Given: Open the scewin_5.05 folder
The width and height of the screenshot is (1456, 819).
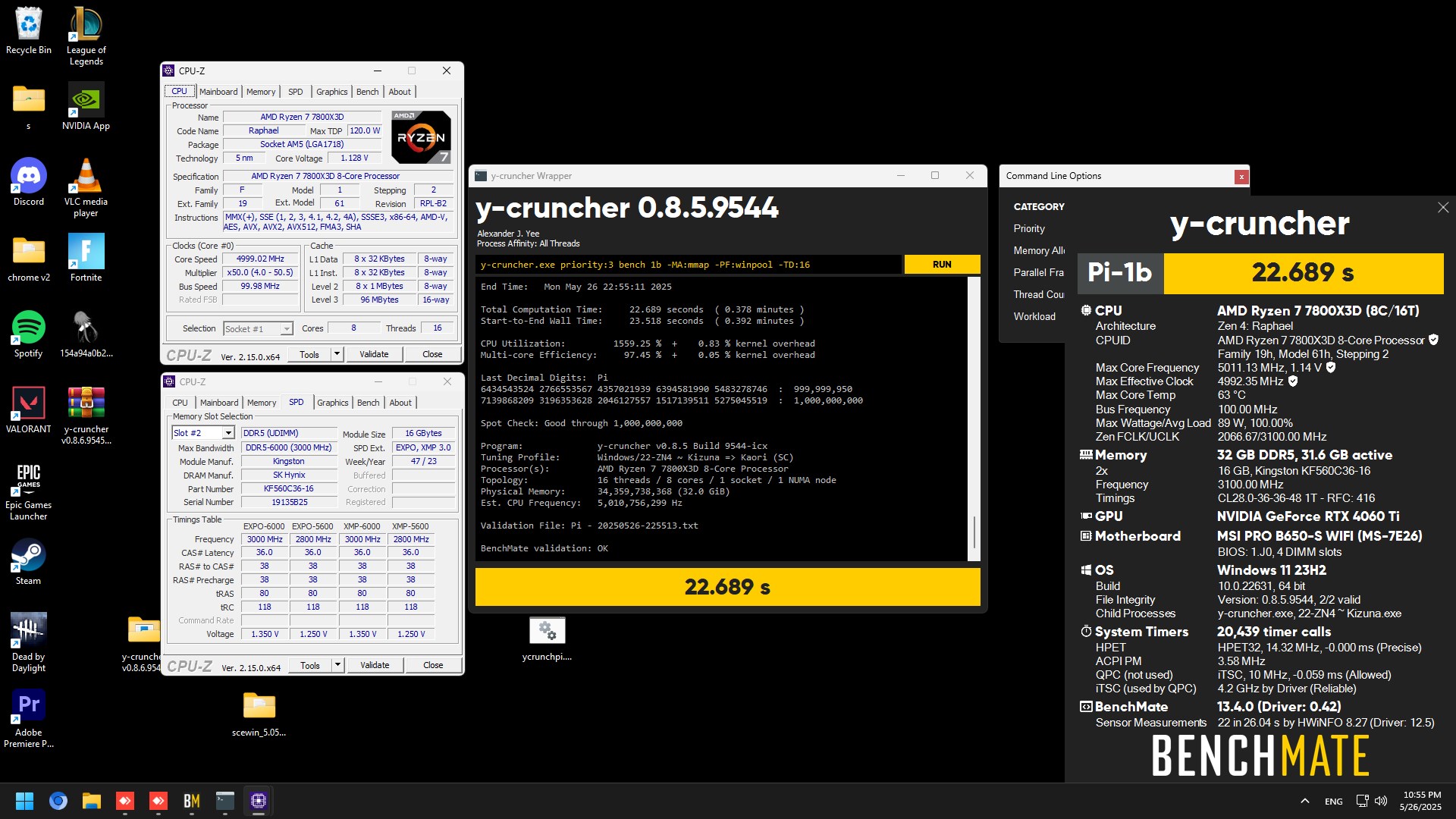Looking at the screenshot, I should [259, 714].
